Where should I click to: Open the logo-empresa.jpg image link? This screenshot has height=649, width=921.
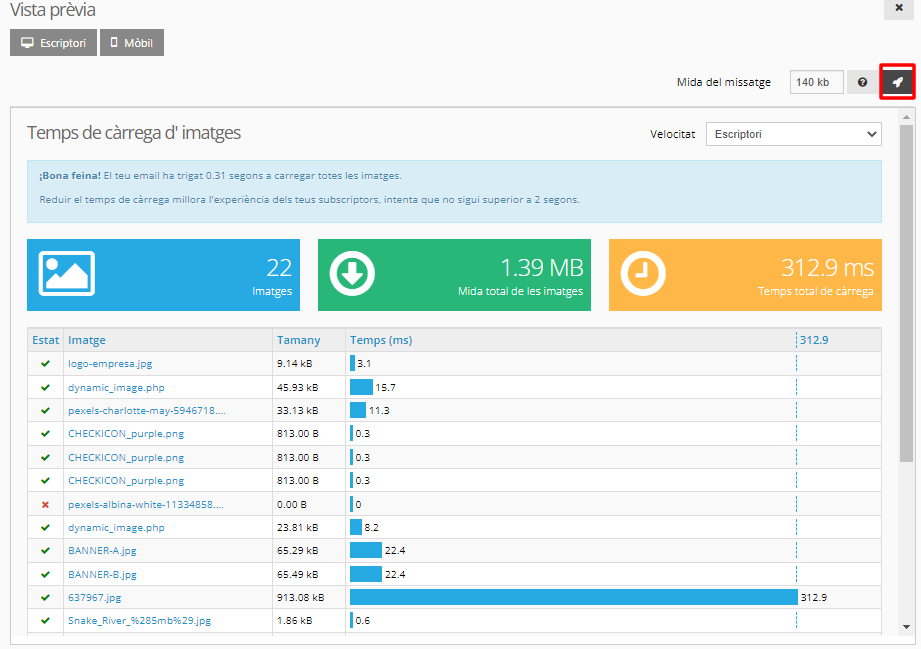click(x=110, y=364)
